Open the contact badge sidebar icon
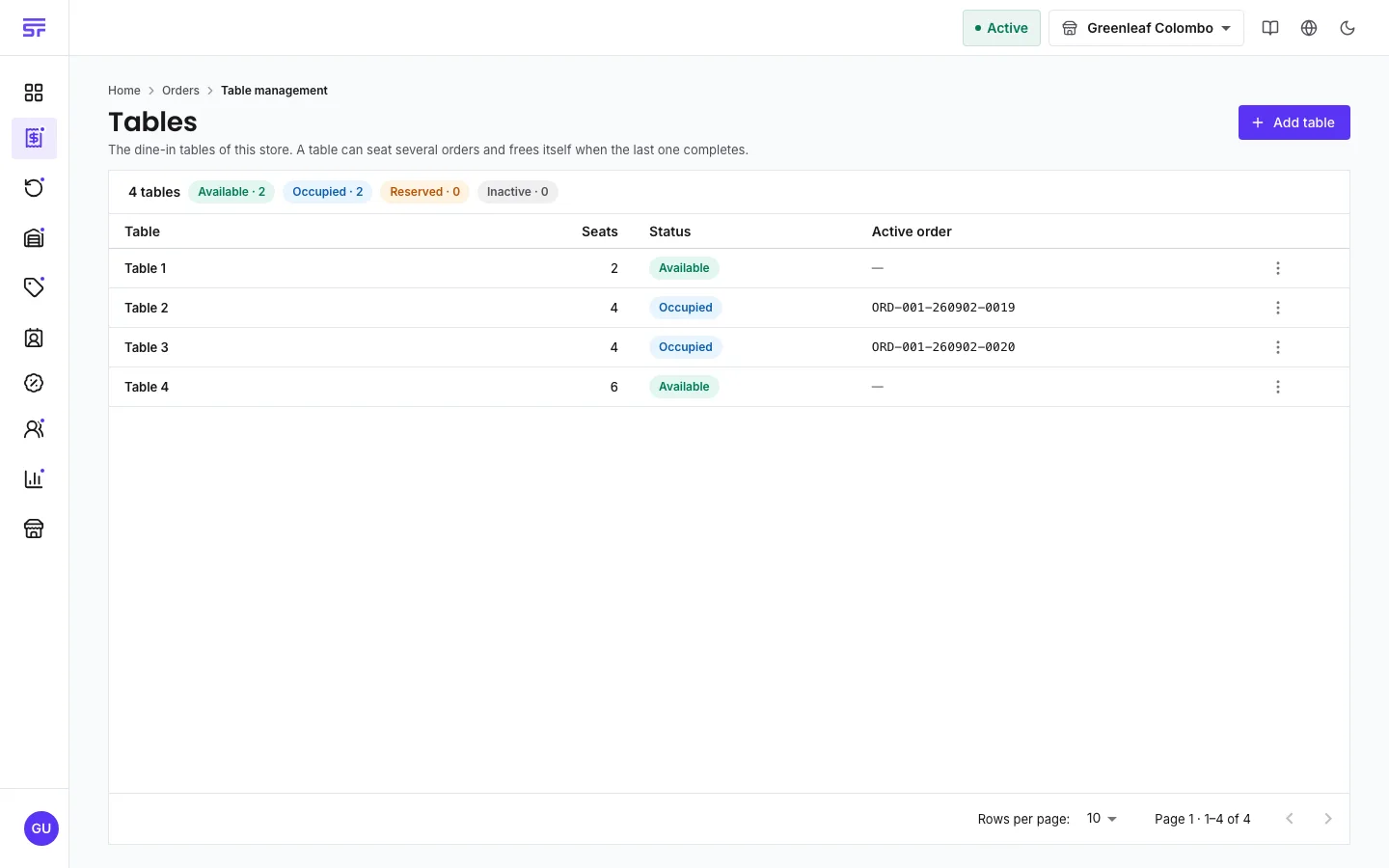Image resolution: width=1389 pixels, height=868 pixels. point(34,338)
